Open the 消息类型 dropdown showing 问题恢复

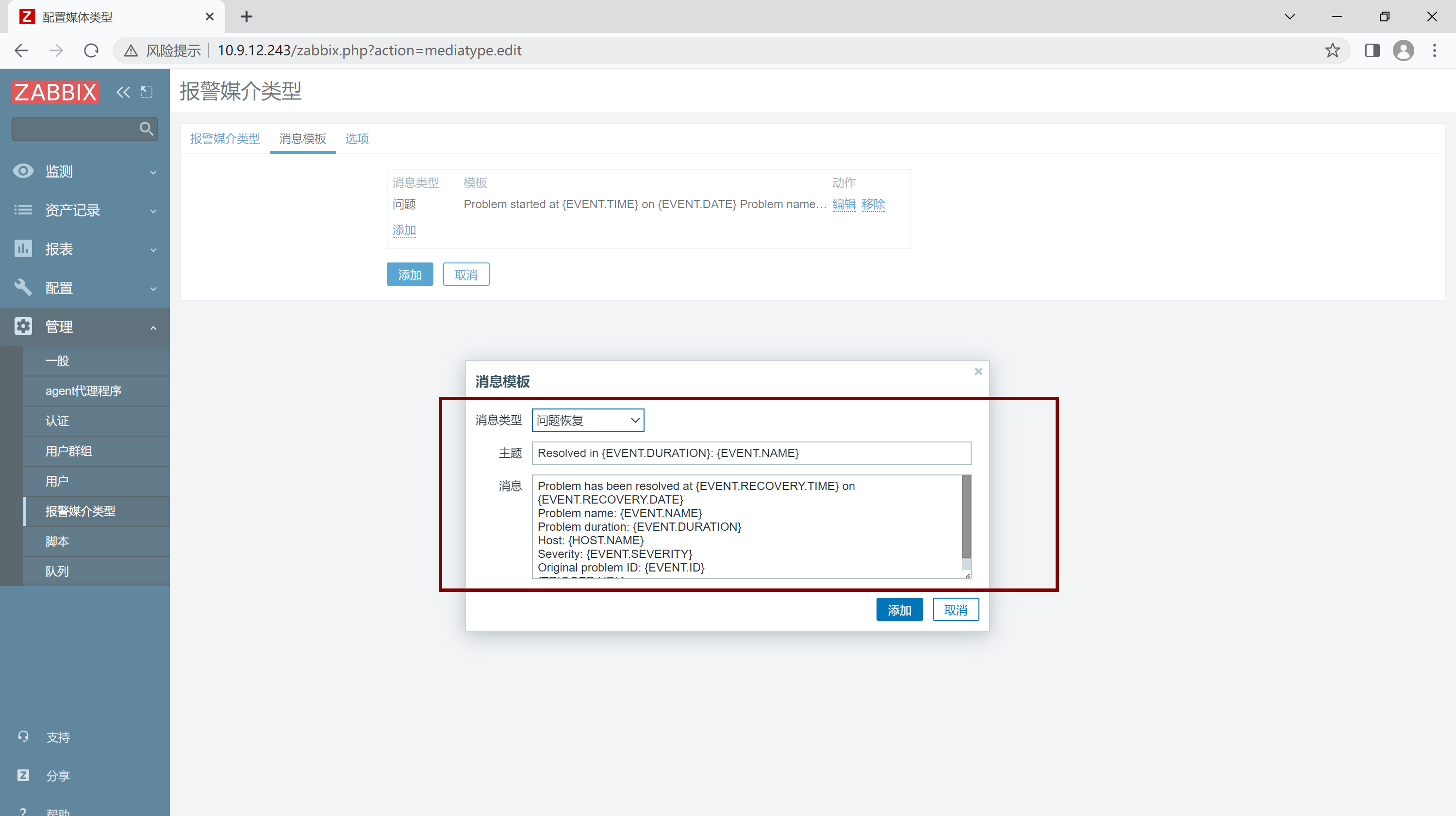pyautogui.click(x=588, y=420)
